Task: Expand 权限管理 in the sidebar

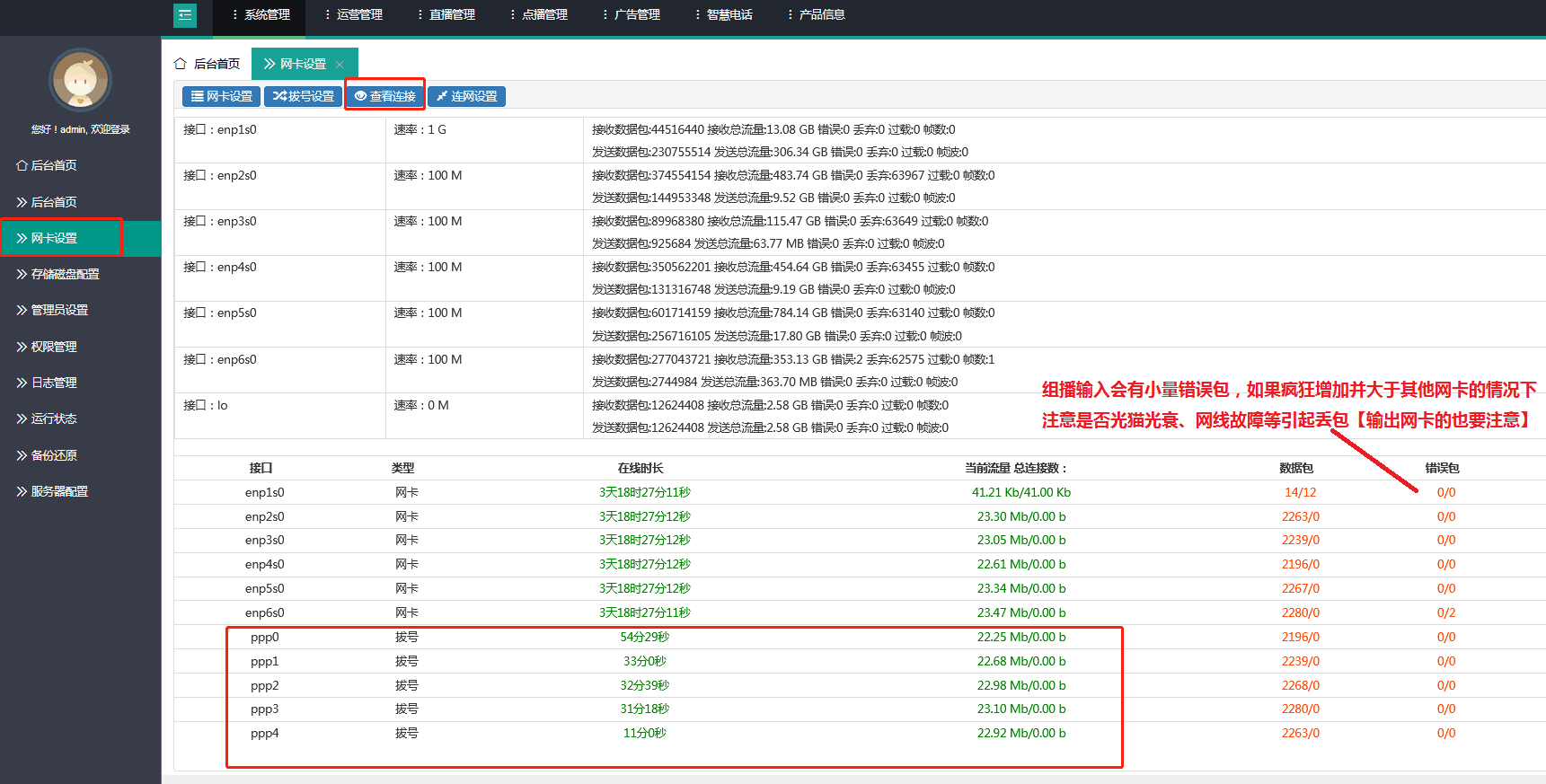Action: (x=54, y=347)
